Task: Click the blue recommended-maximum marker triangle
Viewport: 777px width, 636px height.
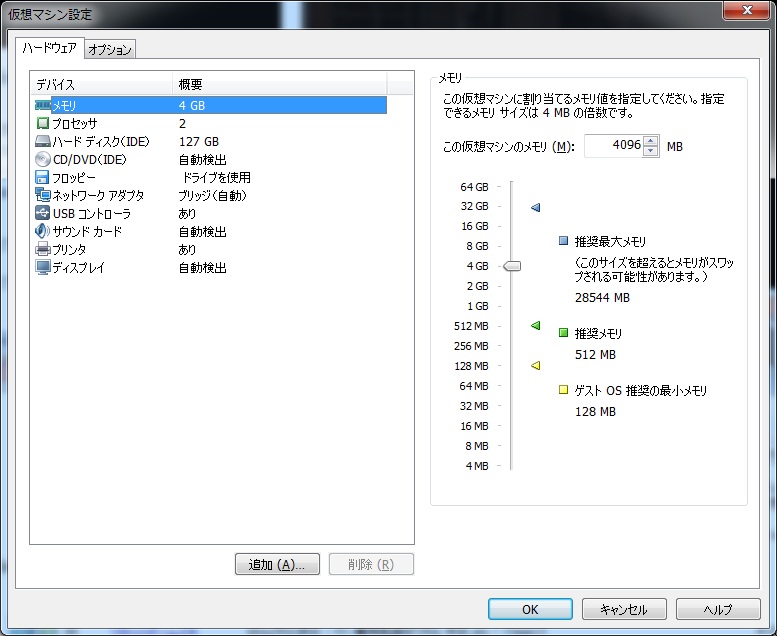Action: coord(536,207)
